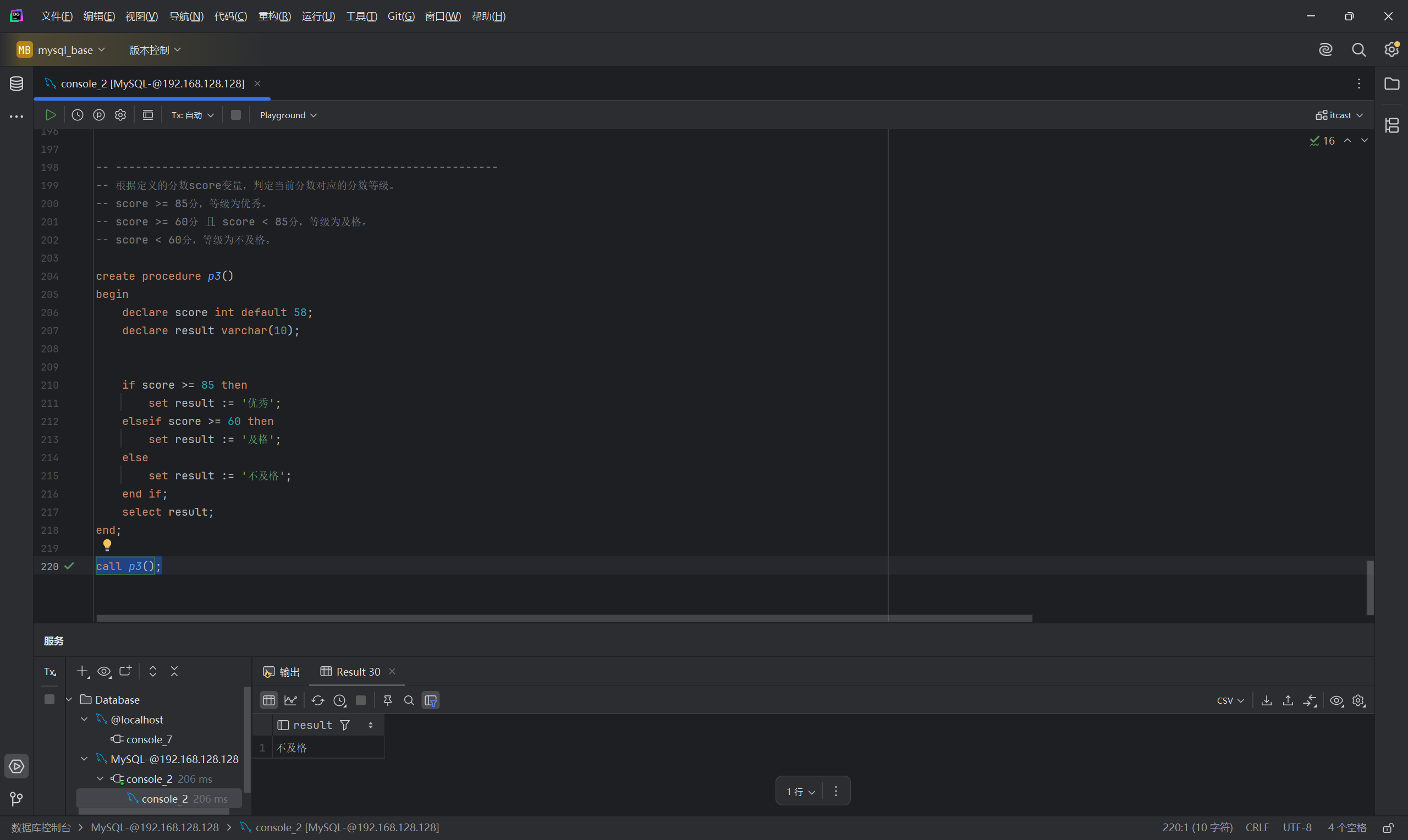Click the chart view icon in result toolbar
This screenshot has width=1408, height=840.
click(x=291, y=700)
